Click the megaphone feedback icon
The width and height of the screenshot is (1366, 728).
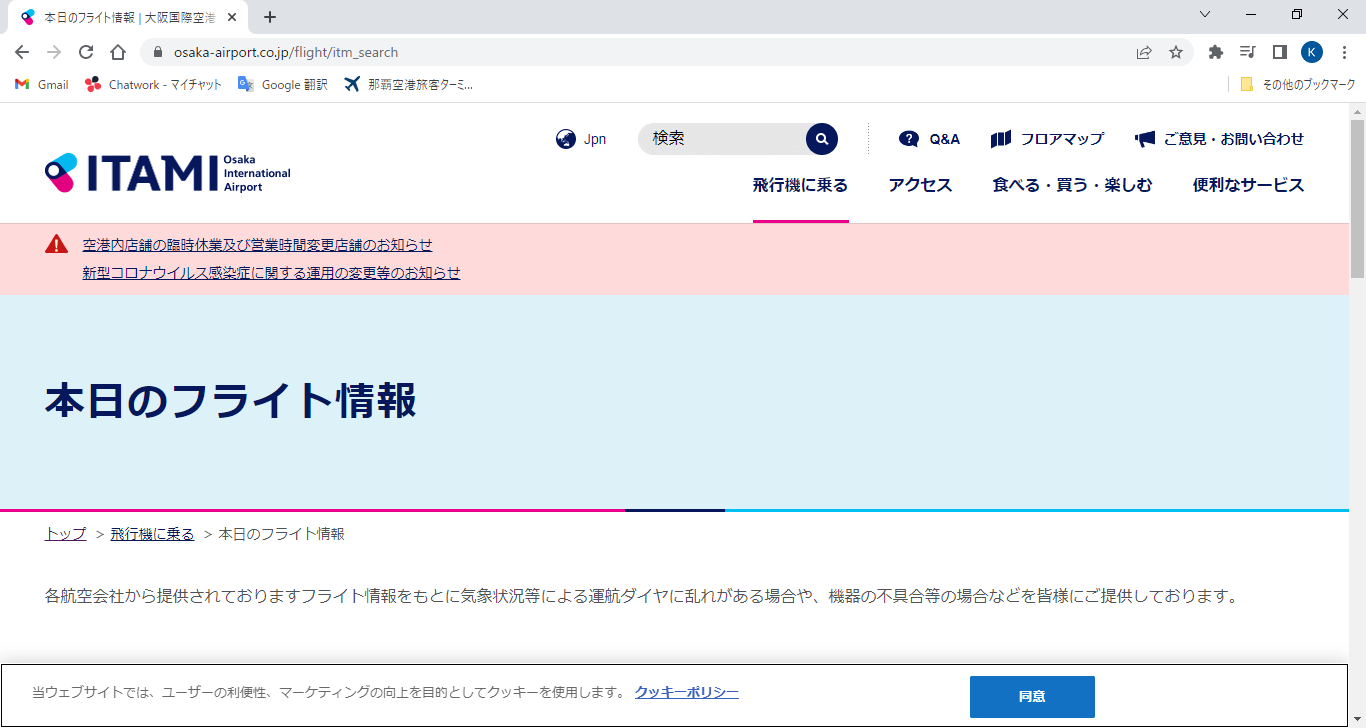[x=1145, y=139]
